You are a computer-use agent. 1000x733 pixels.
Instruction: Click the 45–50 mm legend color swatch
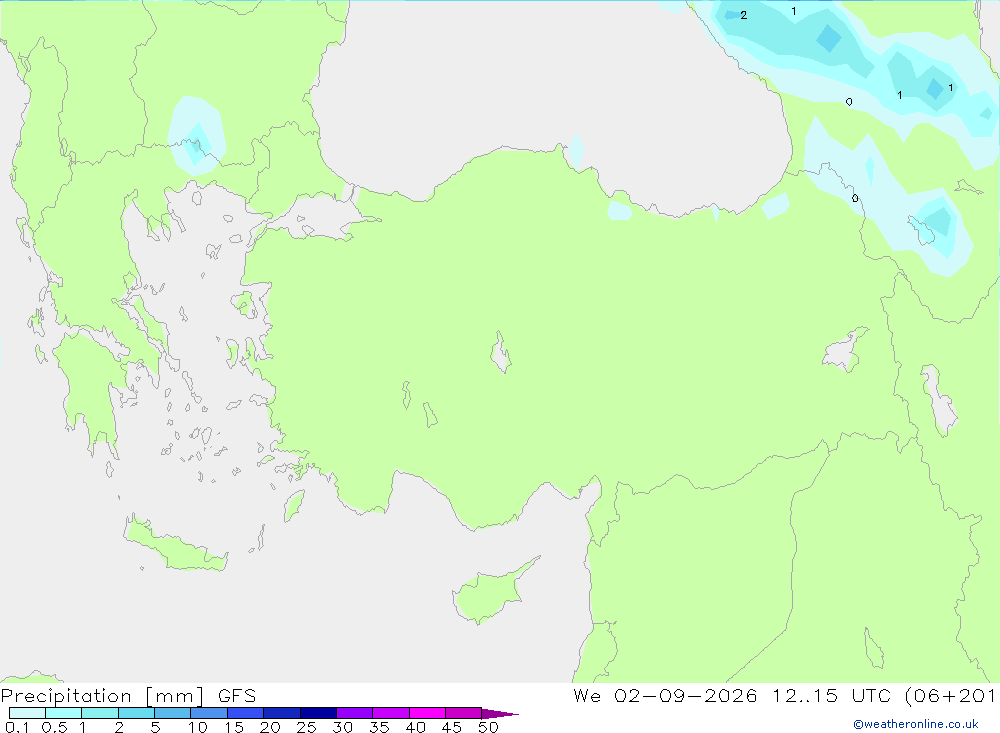[x=464, y=713]
